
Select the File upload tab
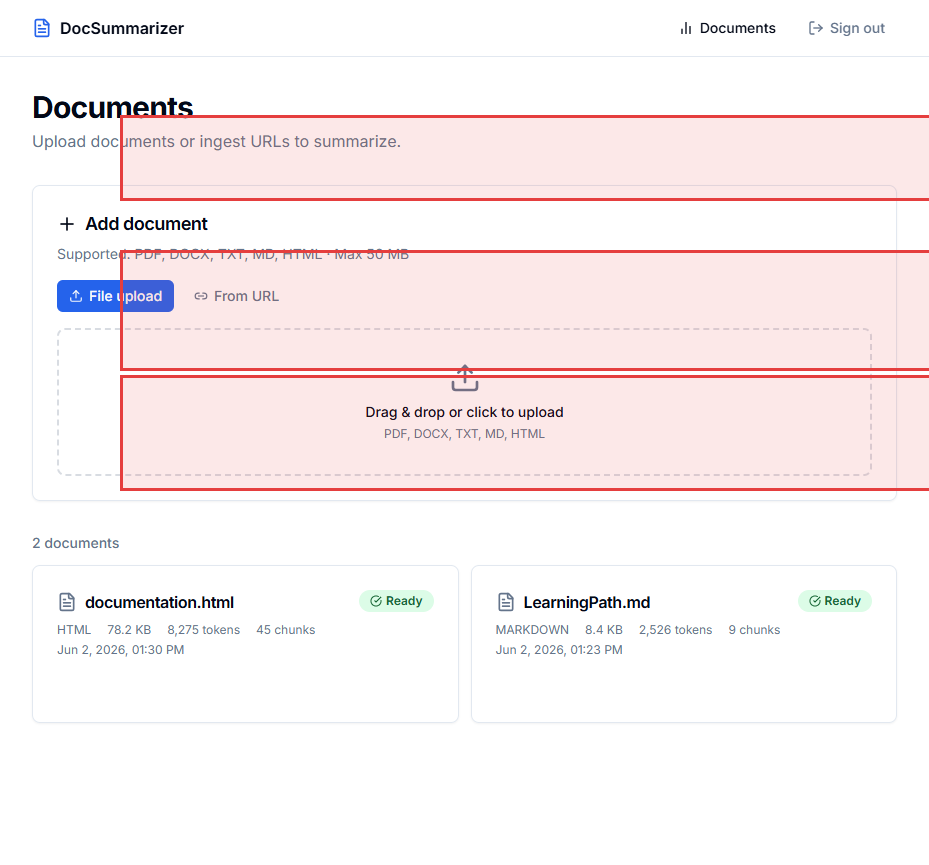click(x=116, y=296)
